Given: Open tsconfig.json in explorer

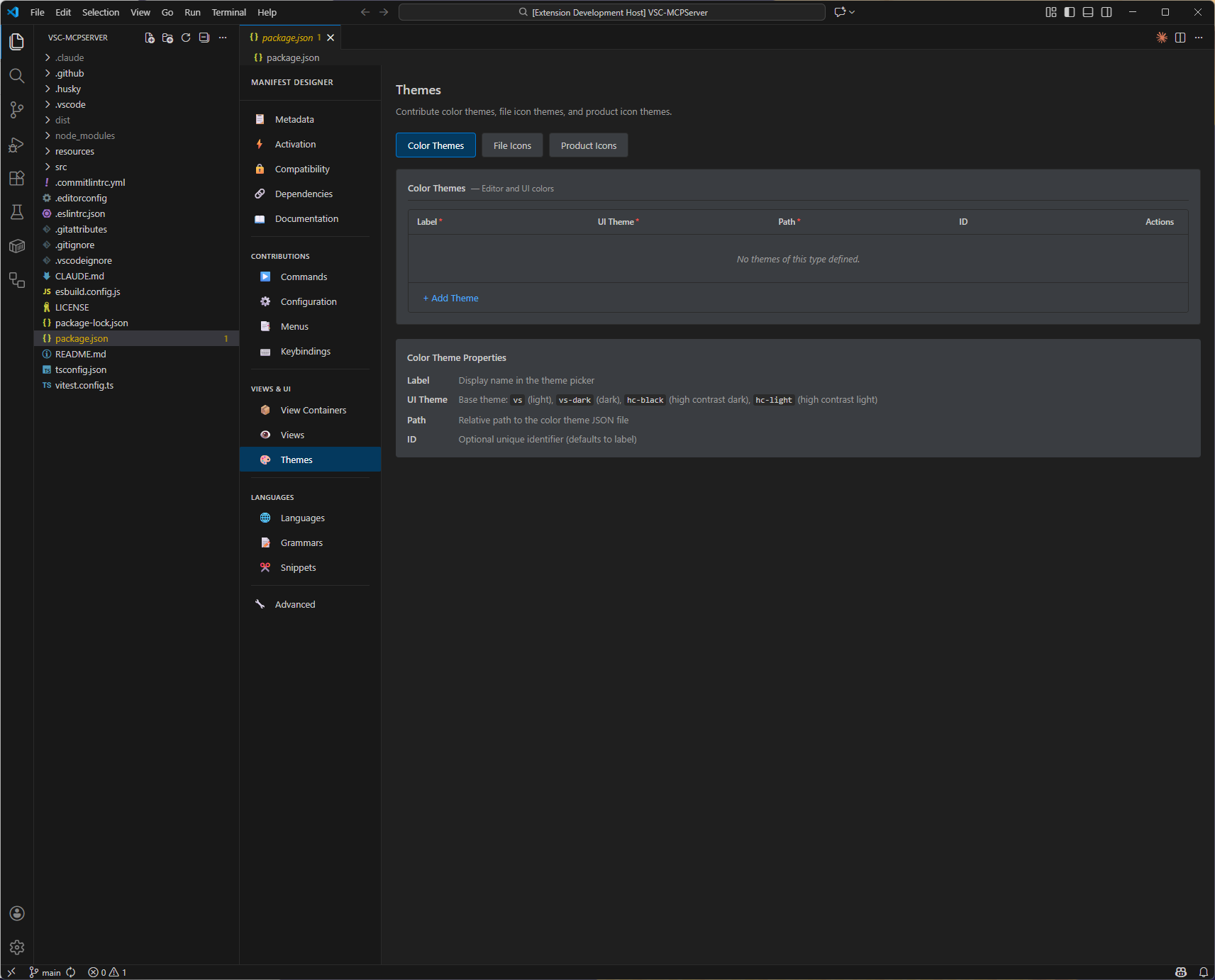Looking at the screenshot, I should (136, 369).
